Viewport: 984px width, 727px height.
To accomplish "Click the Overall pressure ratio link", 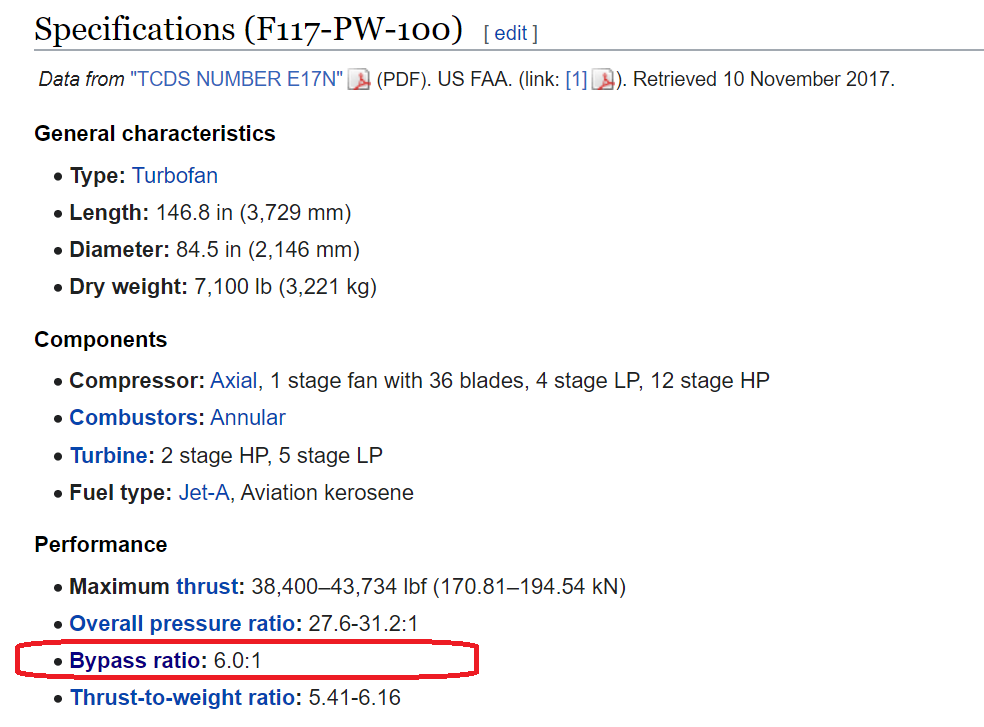I will [x=182, y=623].
